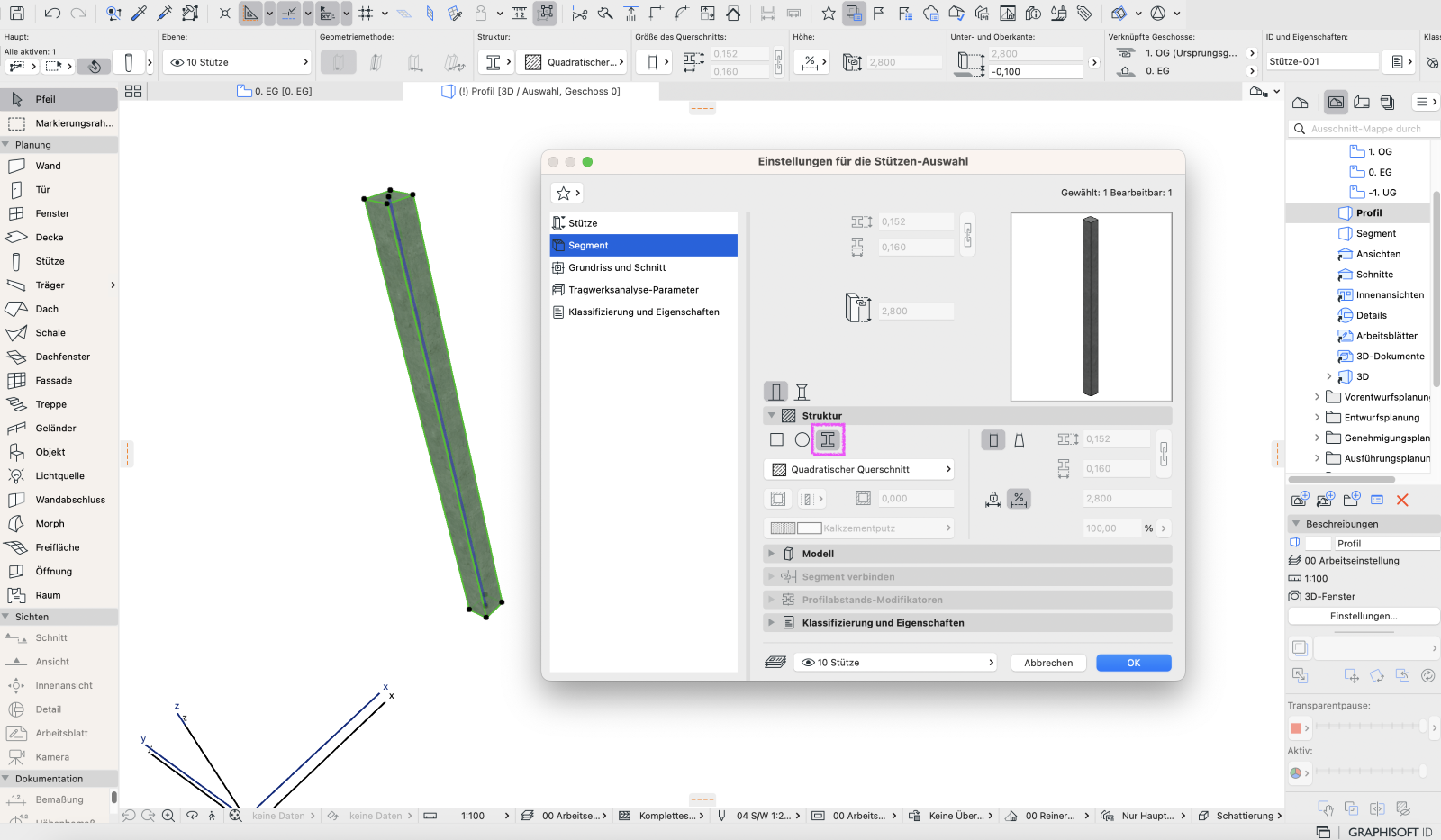Select the profile cross-section icon under Struktur
The width and height of the screenshot is (1441, 840).
(x=828, y=439)
